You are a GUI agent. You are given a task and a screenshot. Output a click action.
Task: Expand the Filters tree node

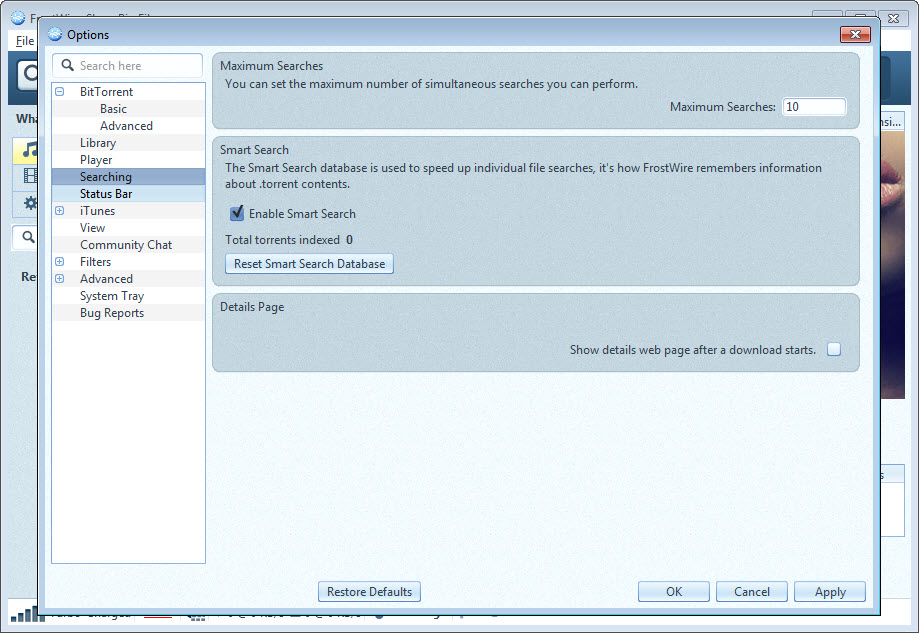(x=60, y=261)
